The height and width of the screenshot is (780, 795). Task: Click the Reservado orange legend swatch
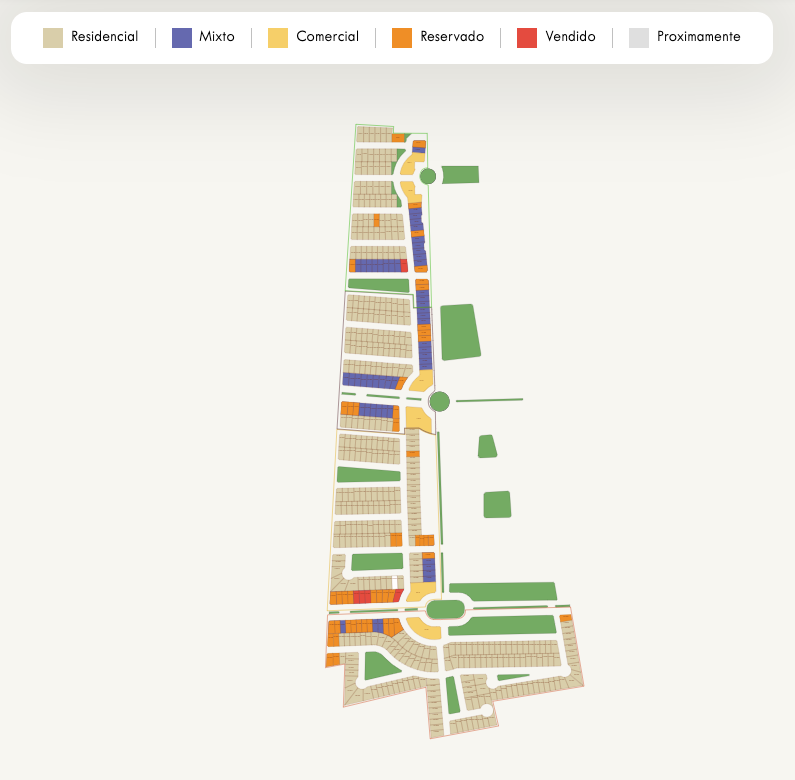pos(402,38)
